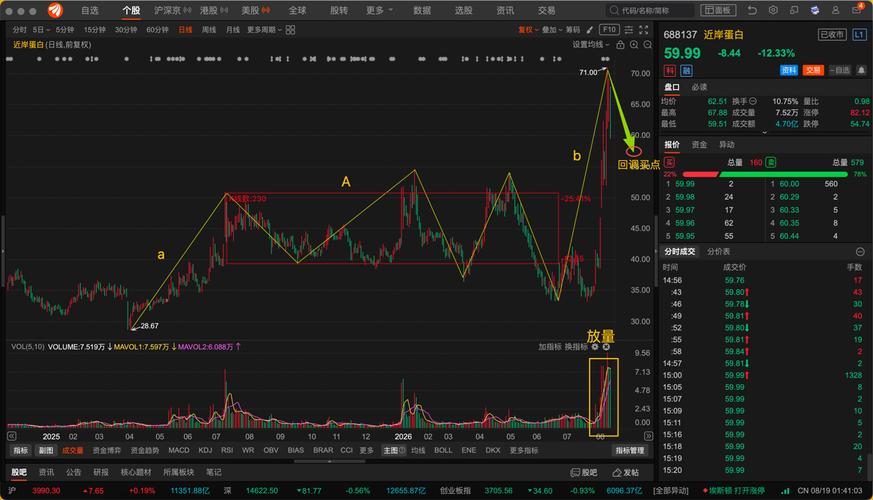Image resolution: width=873 pixels, height=500 pixels.
Task: Switch sub-chart to KDJ indicator
Action: click(x=205, y=450)
